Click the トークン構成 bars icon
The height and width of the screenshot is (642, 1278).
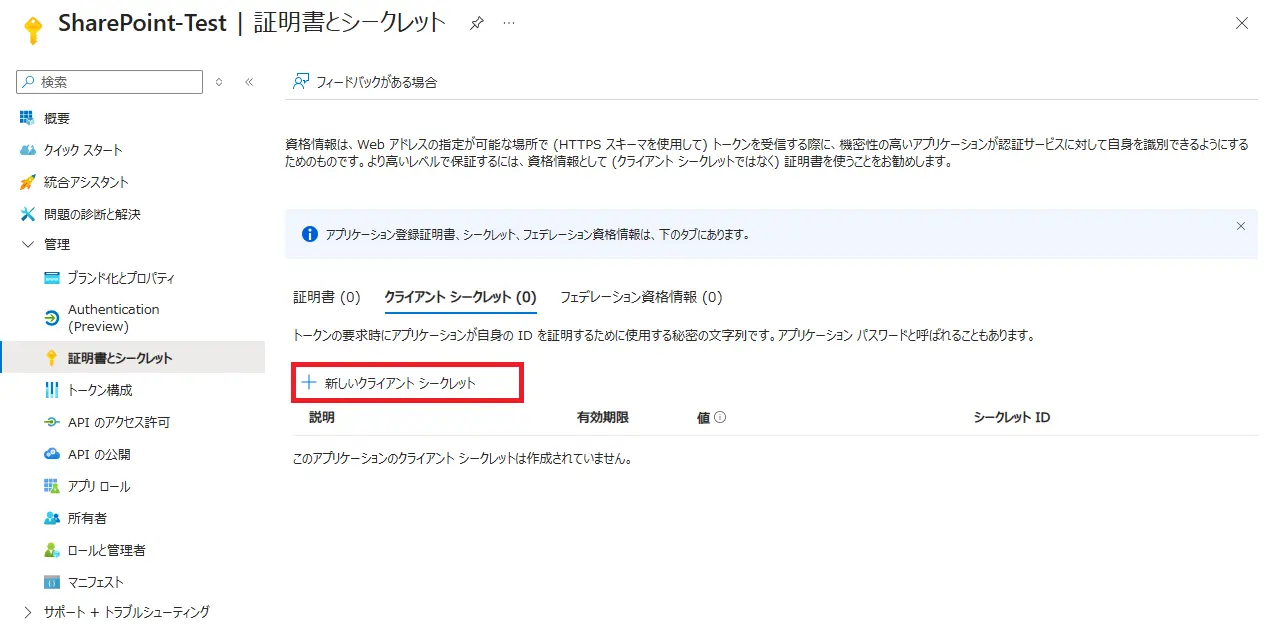(52, 390)
